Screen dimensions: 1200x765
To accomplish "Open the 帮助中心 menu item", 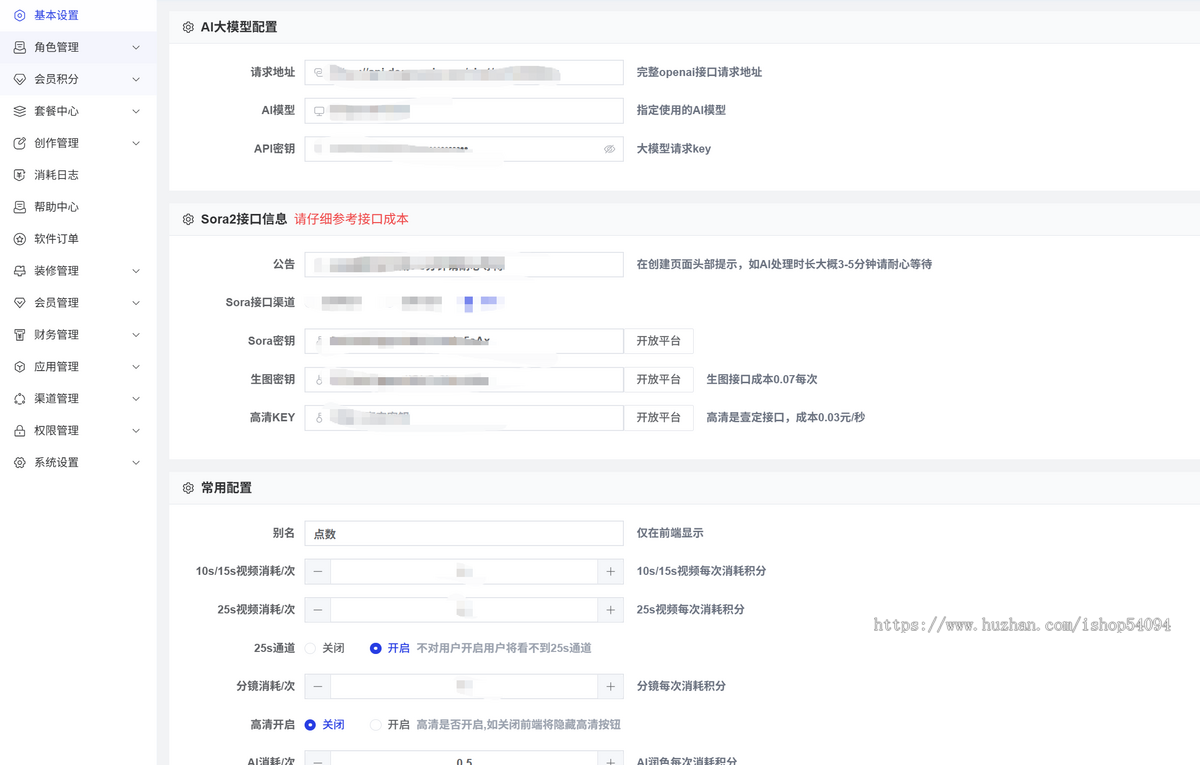I will (78, 207).
